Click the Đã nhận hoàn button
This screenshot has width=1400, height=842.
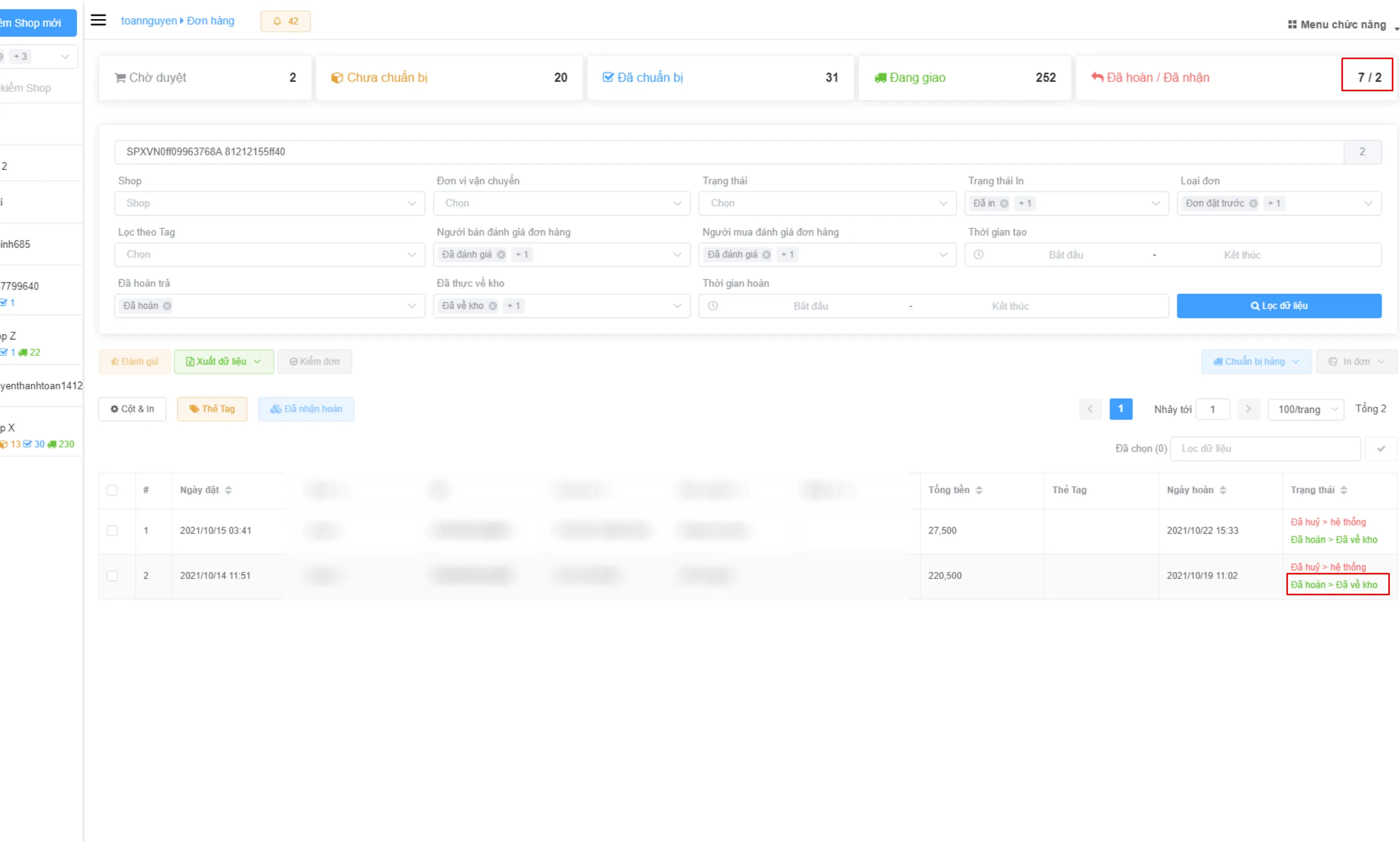click(306, 409)
